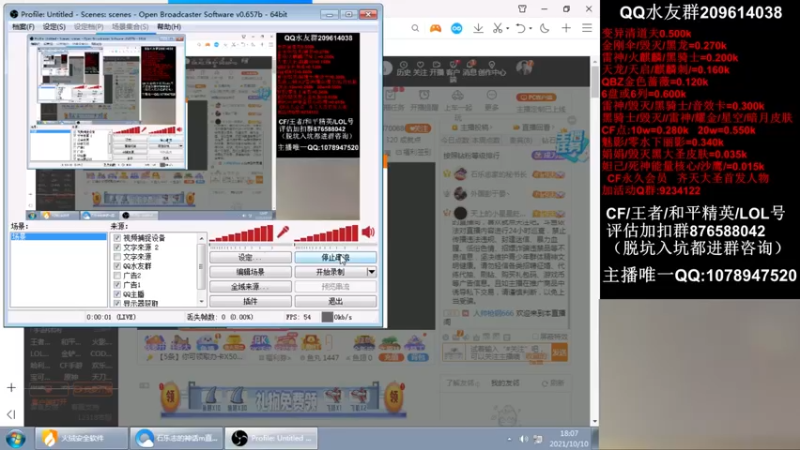Screen dimensions: 800x450
Task: Mute the microphone via the mic icon
Action: 283,233
